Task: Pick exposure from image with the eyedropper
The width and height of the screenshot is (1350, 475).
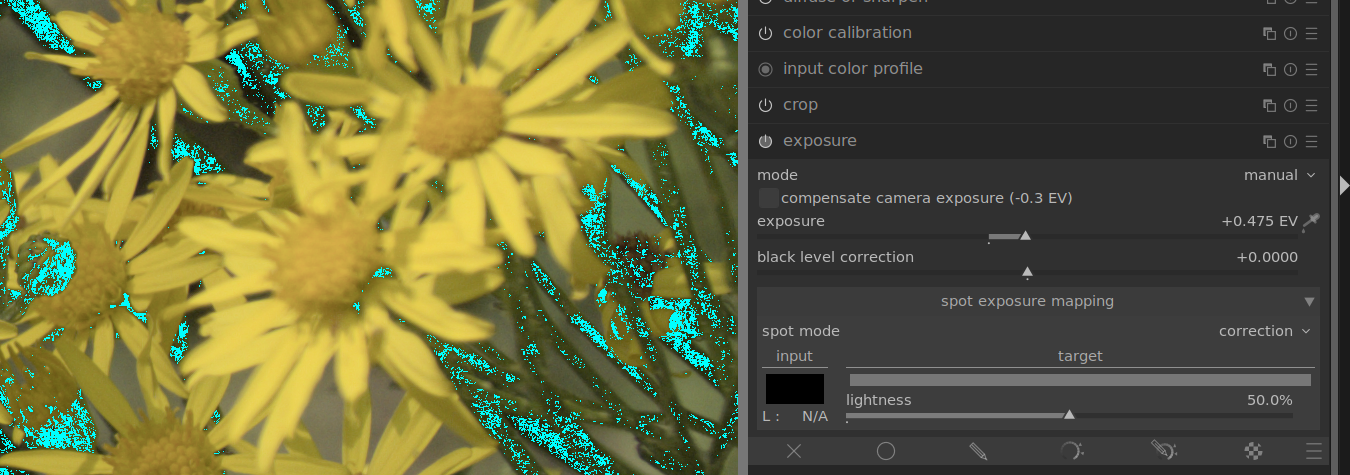Action: (x=1310, y=222)
